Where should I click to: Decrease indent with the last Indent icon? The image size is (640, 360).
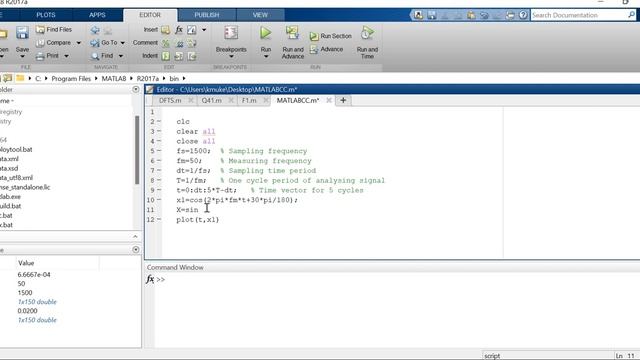tap(192, 56)
